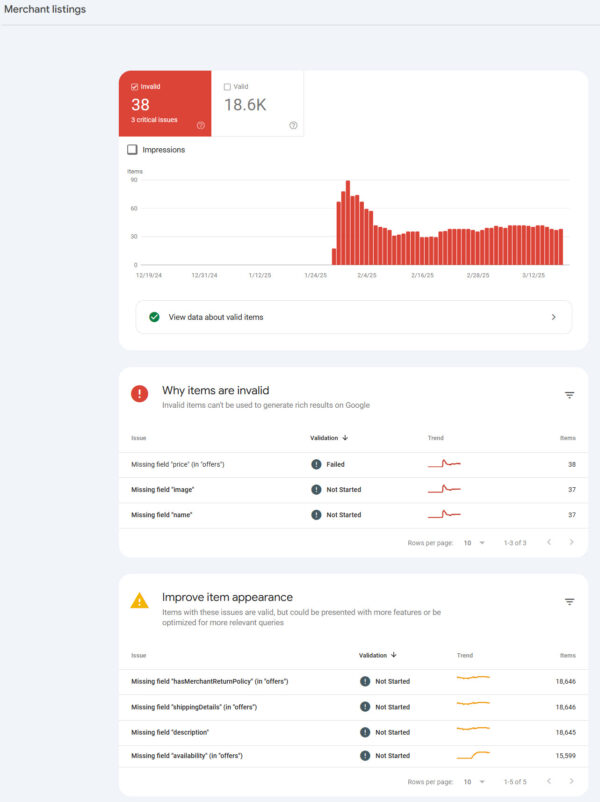
Task: Click Trend column header in appearance table
Action: pos(464,655)
